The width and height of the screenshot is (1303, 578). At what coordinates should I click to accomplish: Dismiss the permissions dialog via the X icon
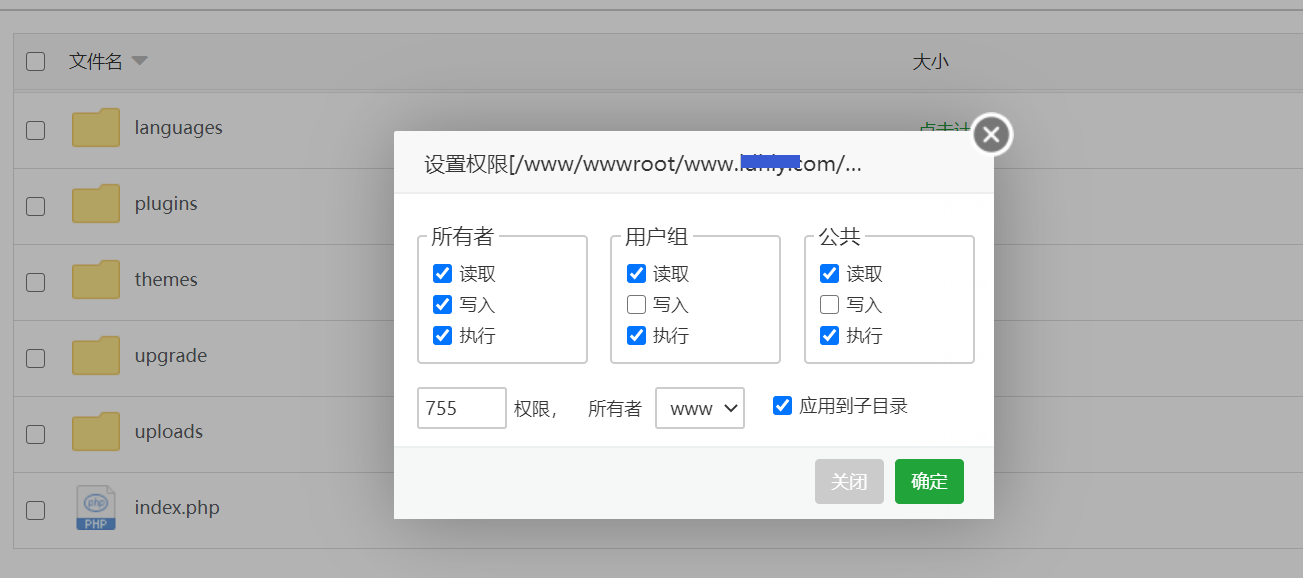(x=990, y=133)
